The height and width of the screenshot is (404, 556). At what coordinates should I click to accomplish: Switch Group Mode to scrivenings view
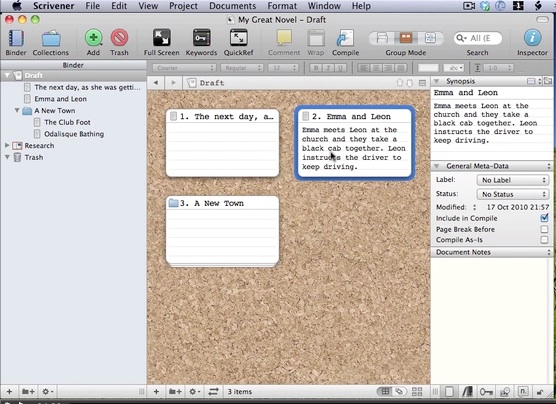pyautogui.click(x=382, y=38)
